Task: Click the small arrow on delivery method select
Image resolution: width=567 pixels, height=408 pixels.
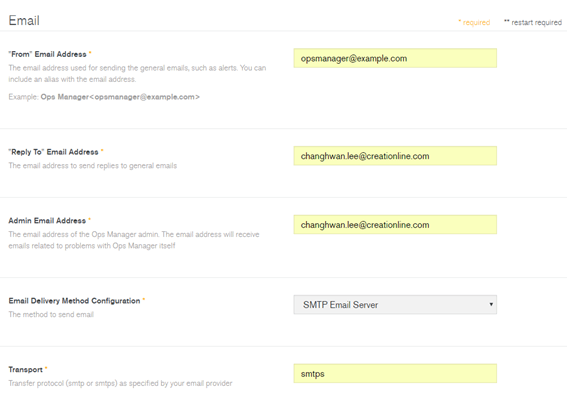Action: (x=491, y=304)
